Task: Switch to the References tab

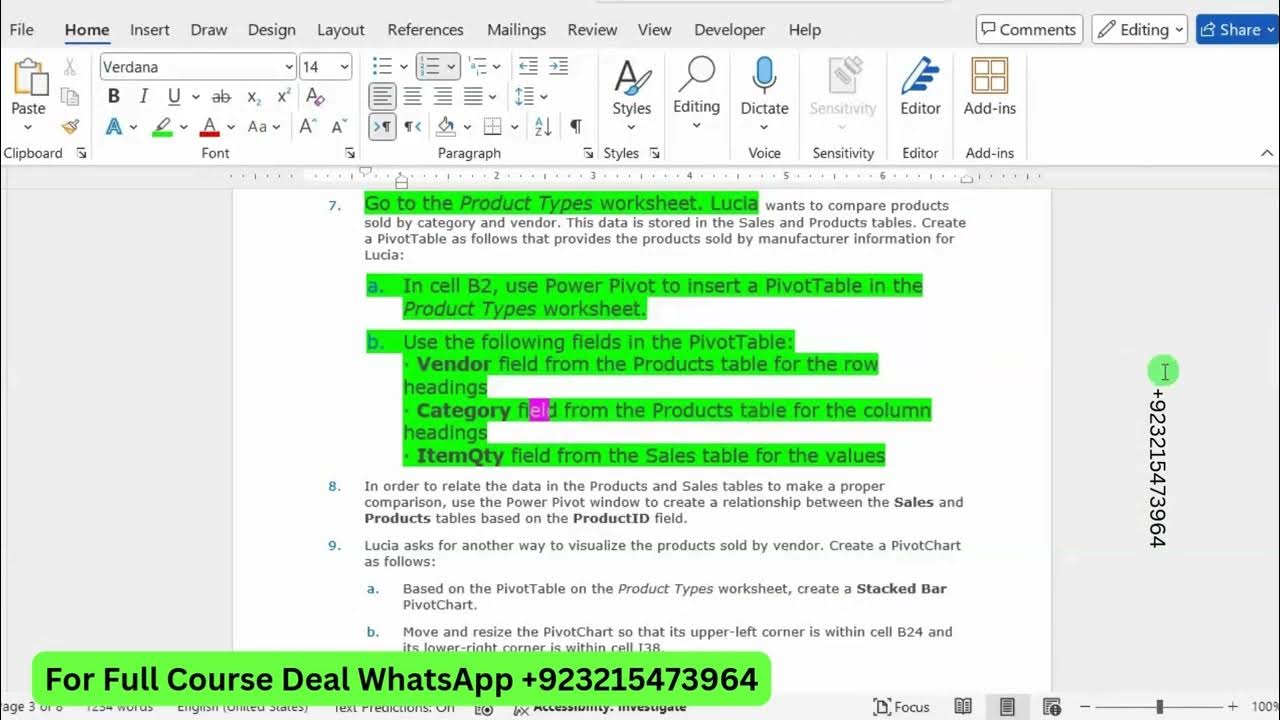Action: coord(426,30)
